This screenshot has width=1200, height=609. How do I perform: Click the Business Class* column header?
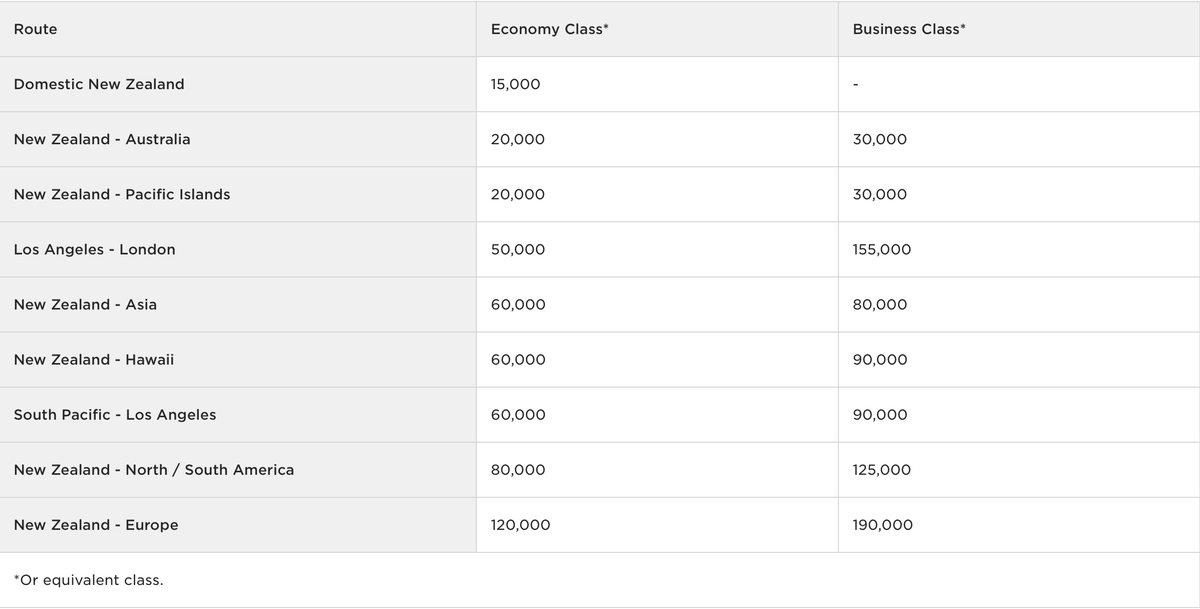(x=909, y=29)
